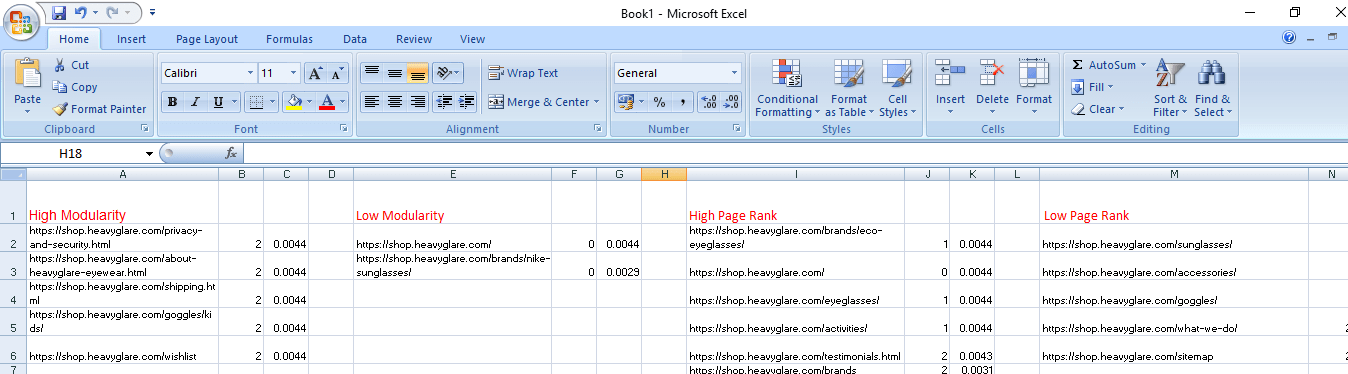
Task: Apply accounting number format
Action: [x=624, y=102]
